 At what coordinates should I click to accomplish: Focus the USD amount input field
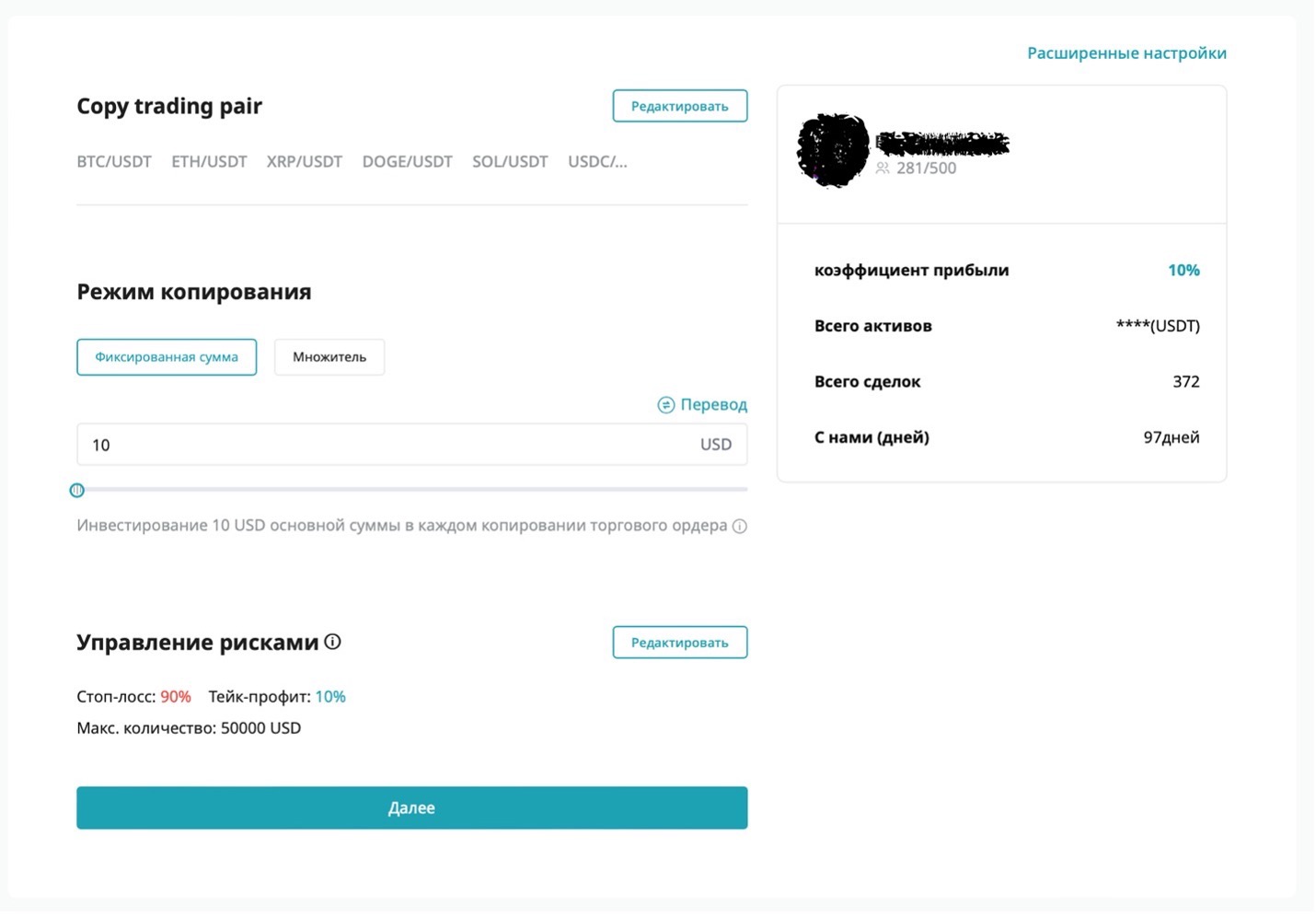pyautogui.click(x=387, y=446)
